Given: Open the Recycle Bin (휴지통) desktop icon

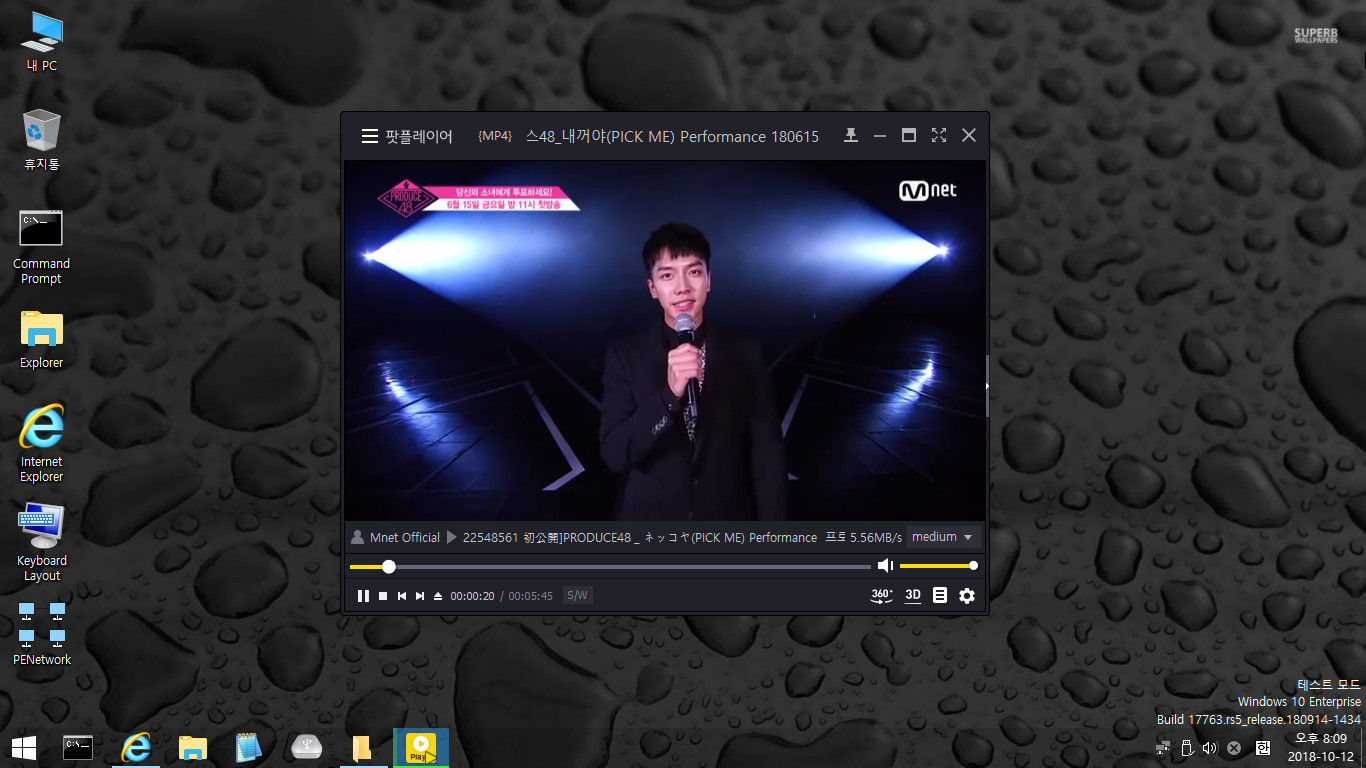Looking at the screenshot, I should tap(42, 140).
